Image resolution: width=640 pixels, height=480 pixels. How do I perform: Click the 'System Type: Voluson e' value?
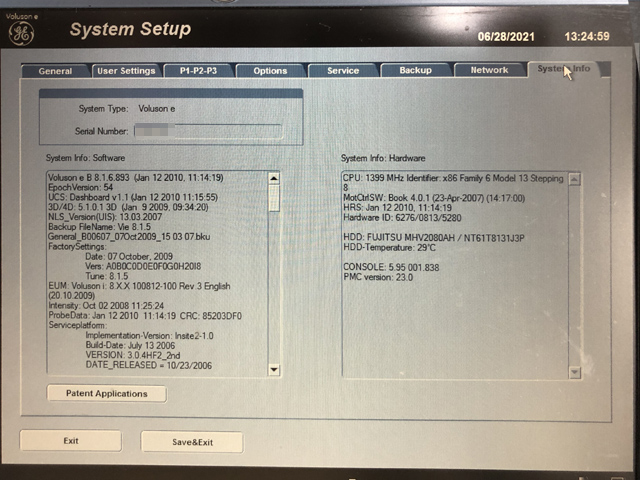coord(157,109)
